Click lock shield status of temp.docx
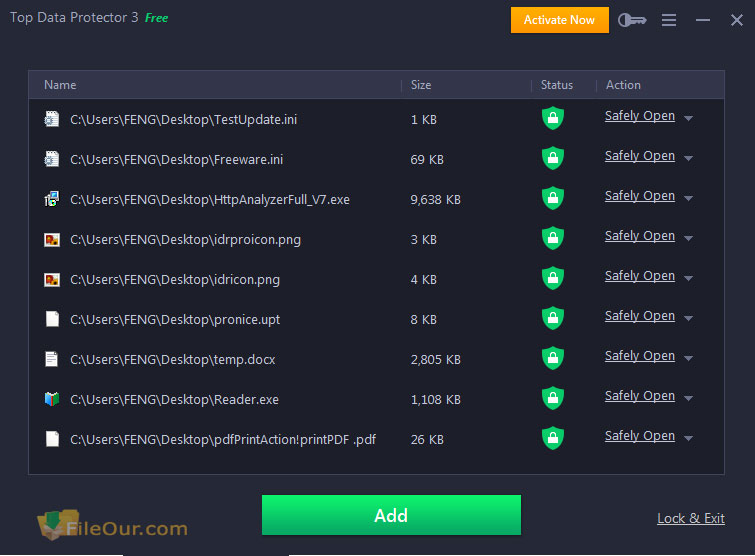Image resolution: width=755 pixels, height=556 pixels. point(553,358)
